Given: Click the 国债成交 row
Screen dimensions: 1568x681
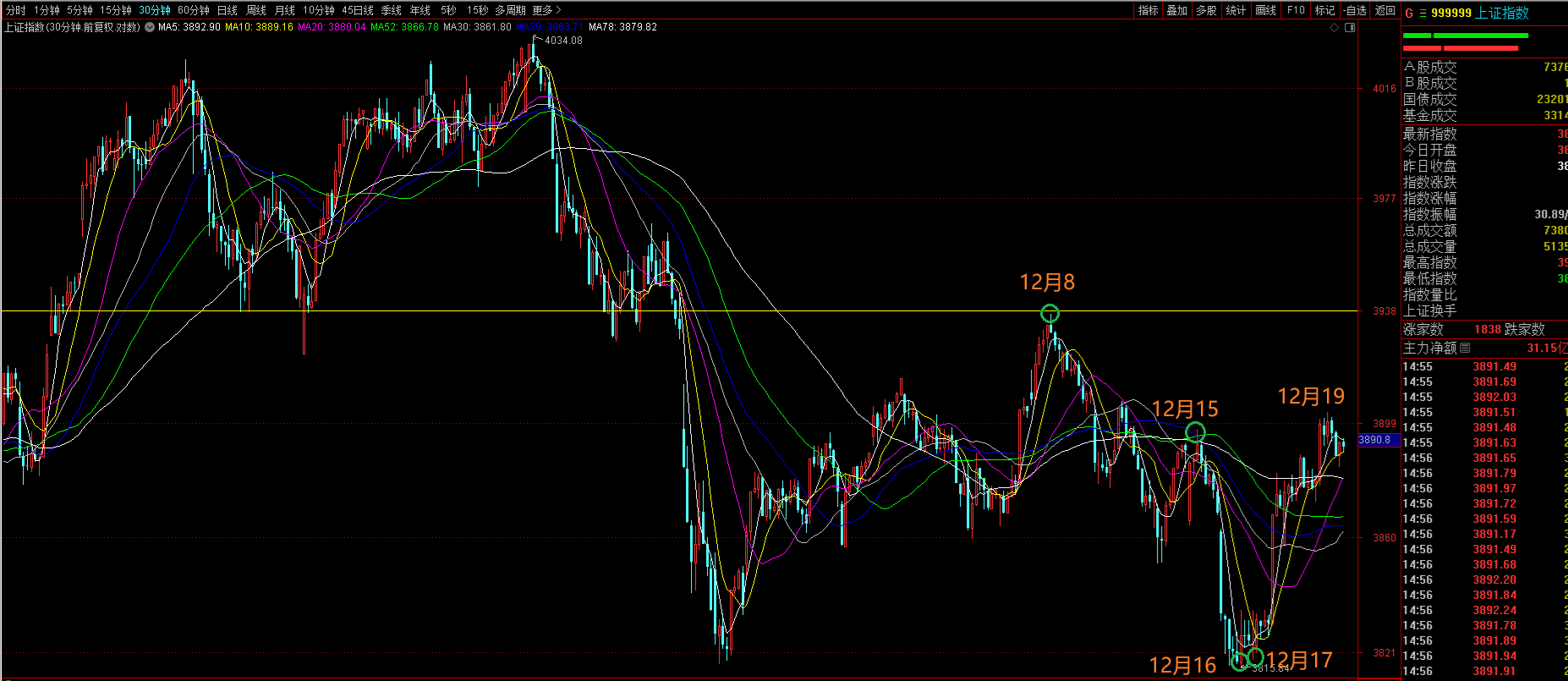Looking at the screenshot, I should point(1485,99).
